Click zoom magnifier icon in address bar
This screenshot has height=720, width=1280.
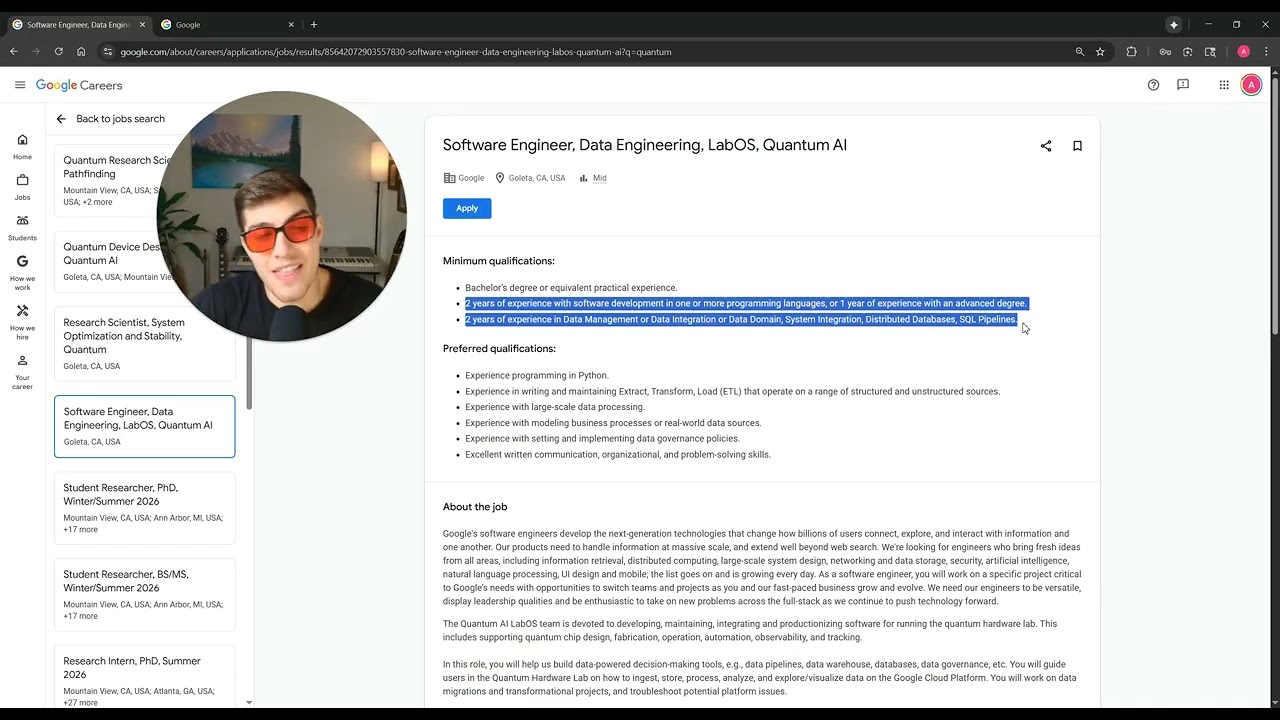click(x=1079, y=52)
